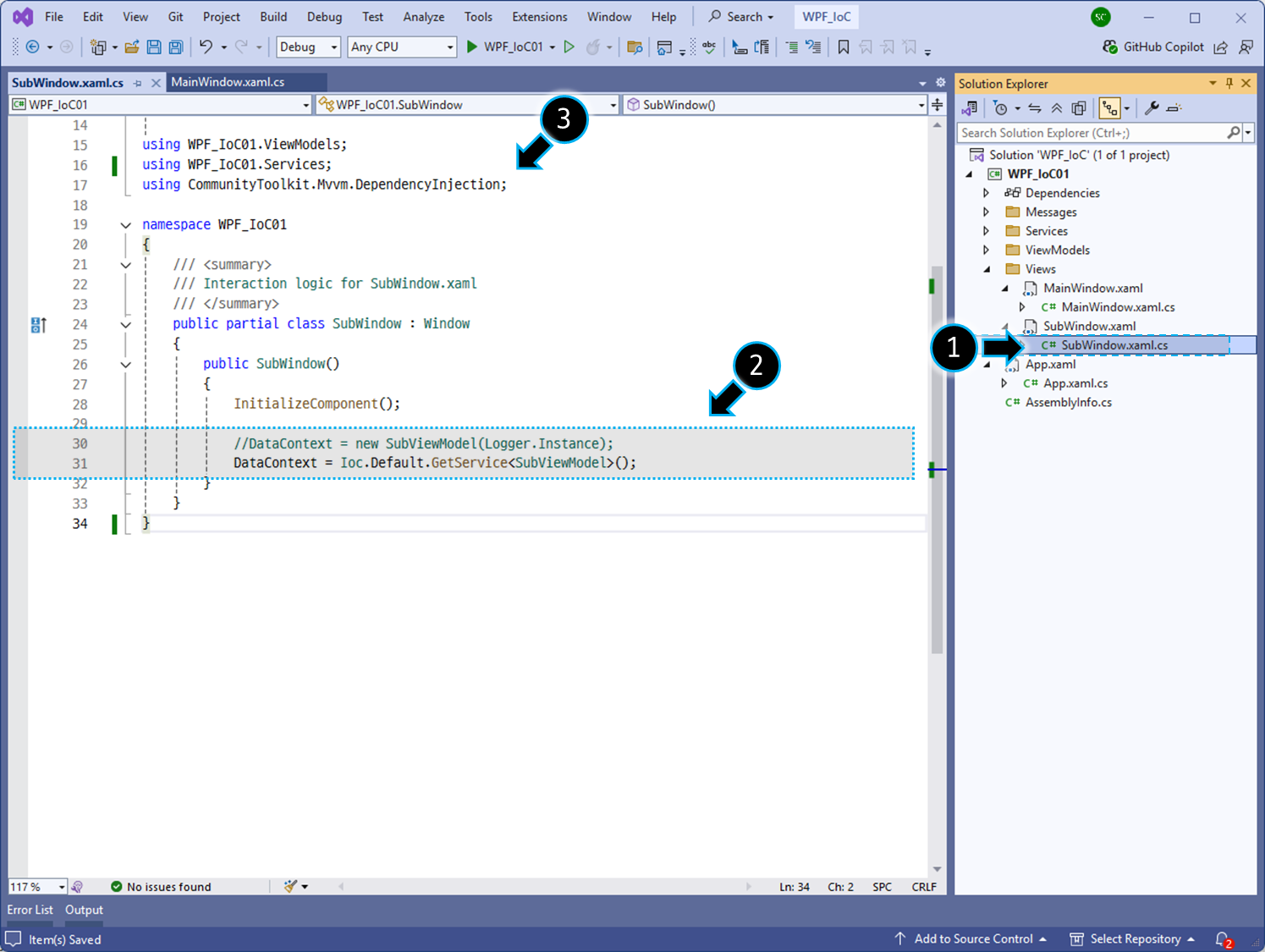
Task: Click the Search button in title bar
Action: (x=741, y=17)
